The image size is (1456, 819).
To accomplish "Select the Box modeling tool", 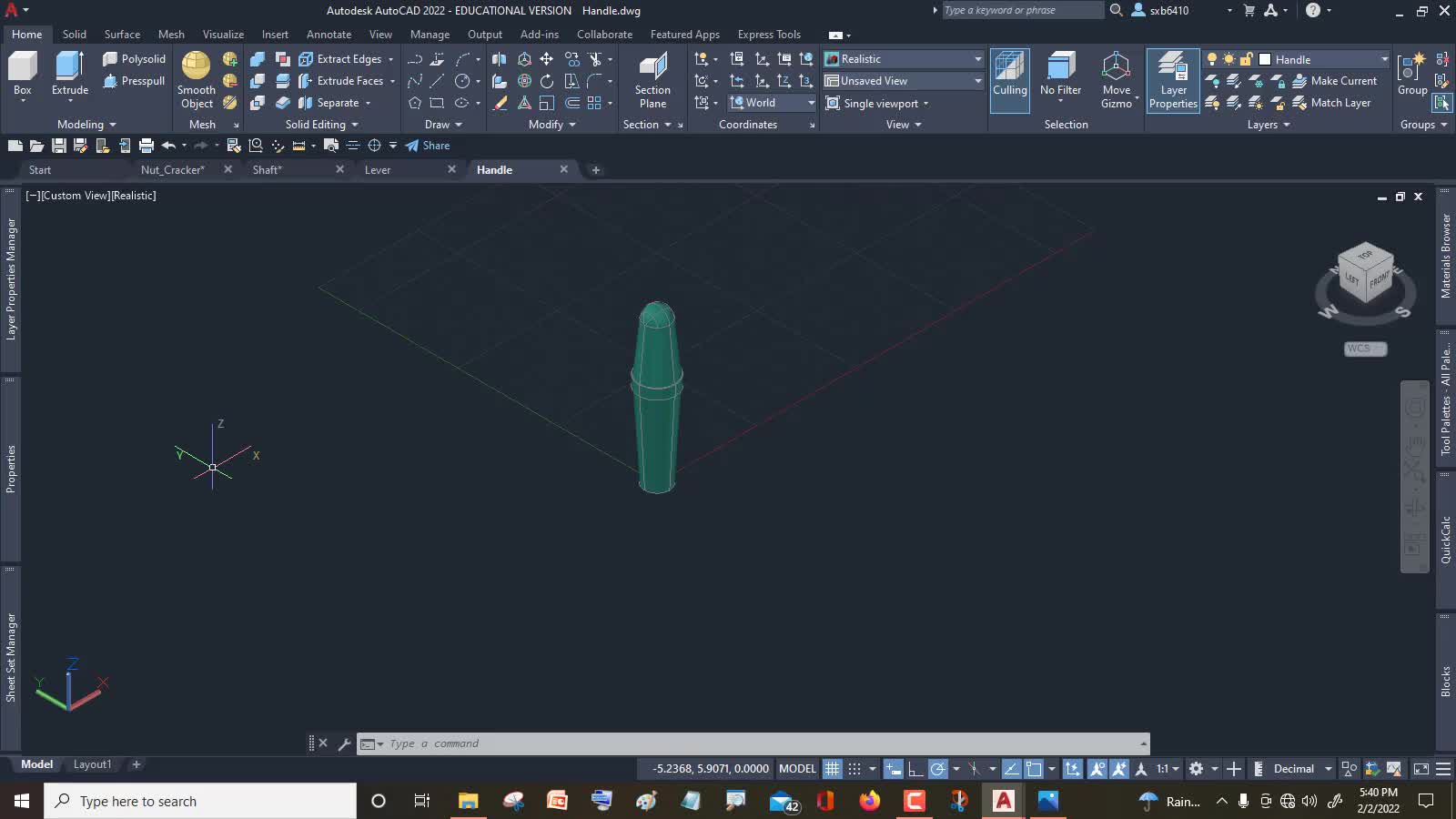I will 23,75.
